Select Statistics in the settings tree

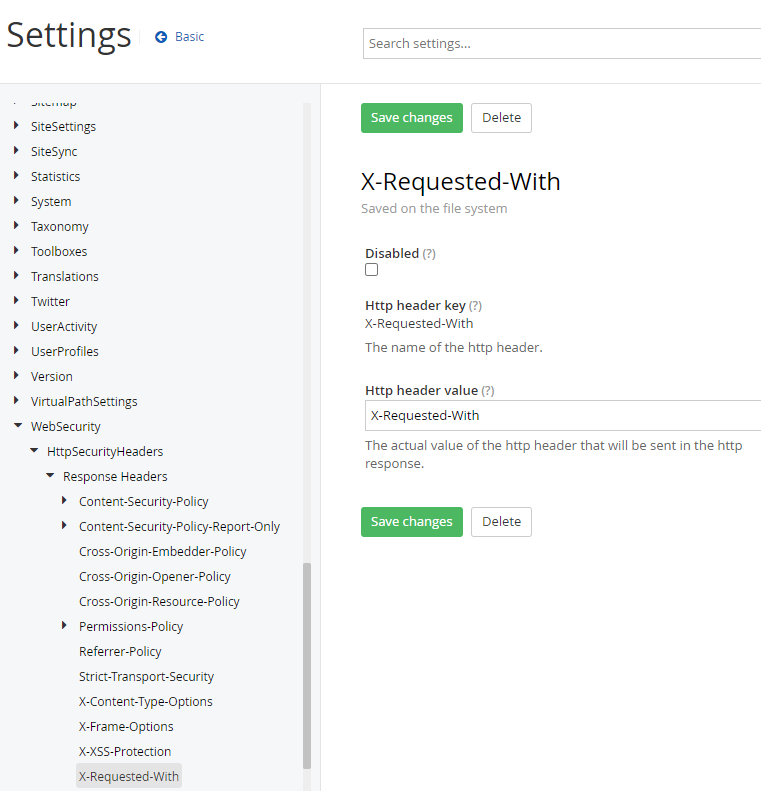point(55,177)
